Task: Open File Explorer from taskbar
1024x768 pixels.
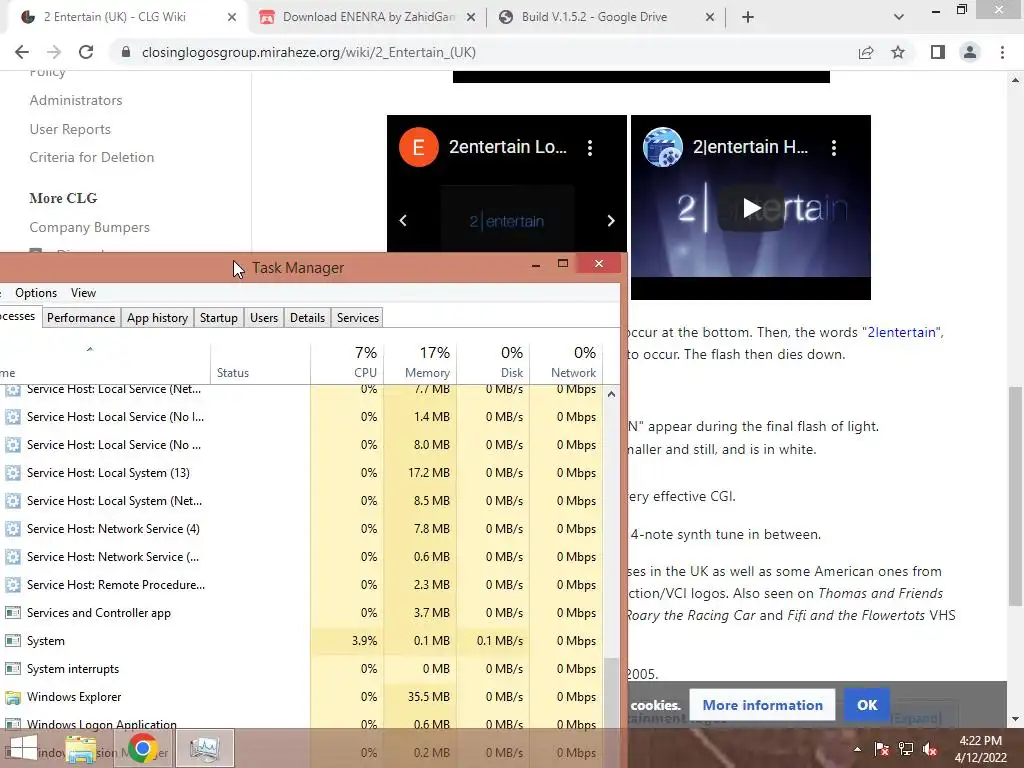Action: point(81,748)
